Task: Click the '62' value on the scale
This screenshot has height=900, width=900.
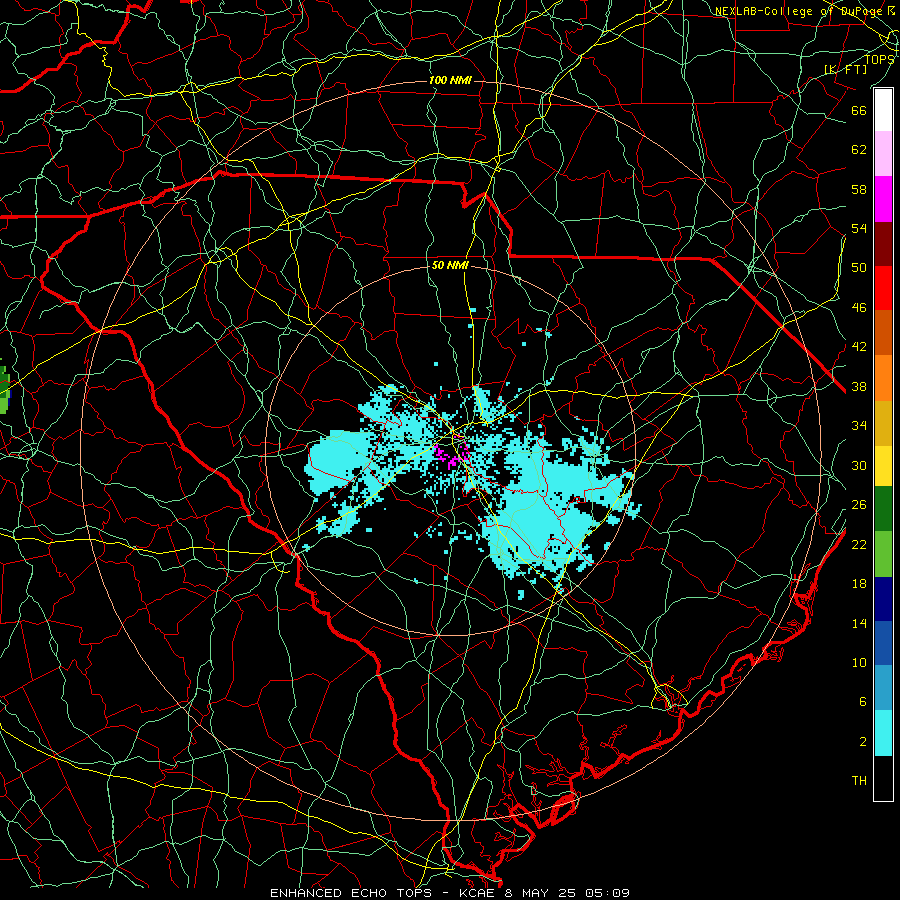Action: coord(859,150)
